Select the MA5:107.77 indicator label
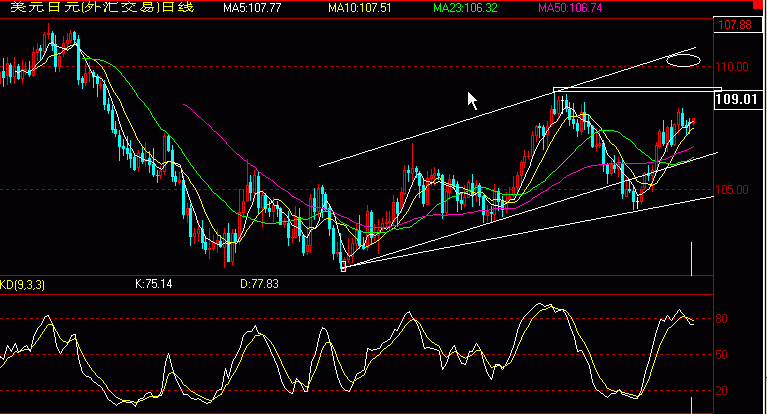767x414 pixels. 252,8
